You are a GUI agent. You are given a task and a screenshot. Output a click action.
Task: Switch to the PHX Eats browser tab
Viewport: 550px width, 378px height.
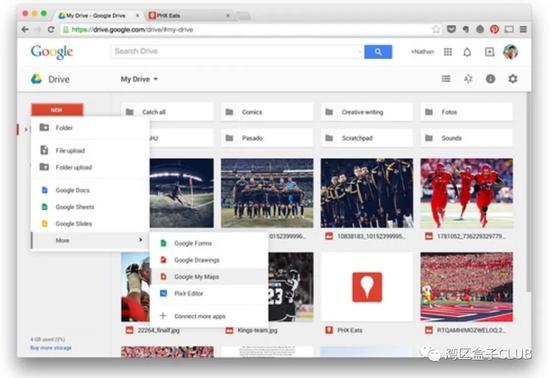pyautogui.click(x=189, y=15)
